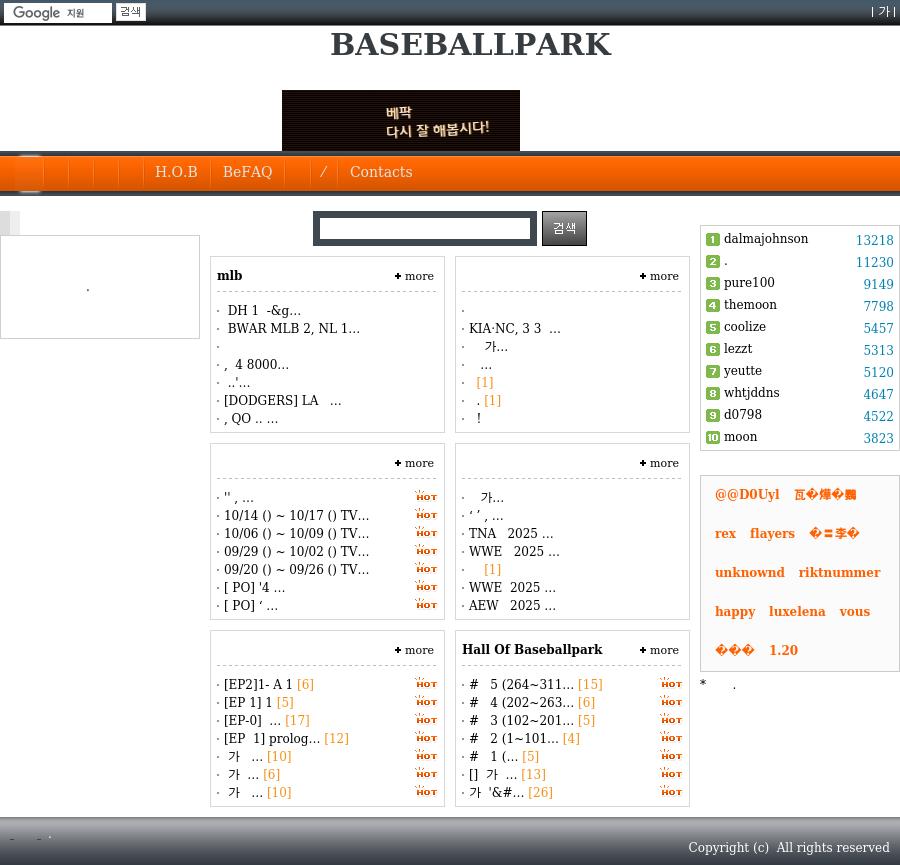
Task: Focus the center site search input field
Action: (x=424, y=228)
